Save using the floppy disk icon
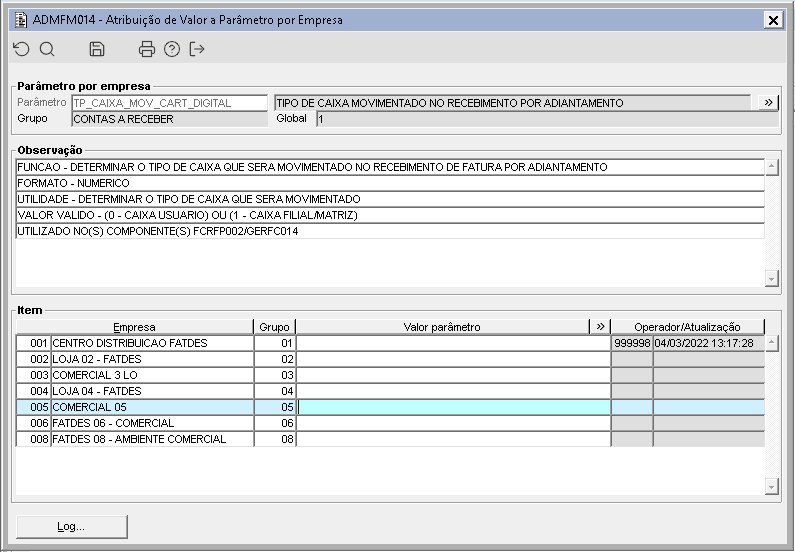Image resolution: width=795 pixels, height=552 pixels. (96, 49)
